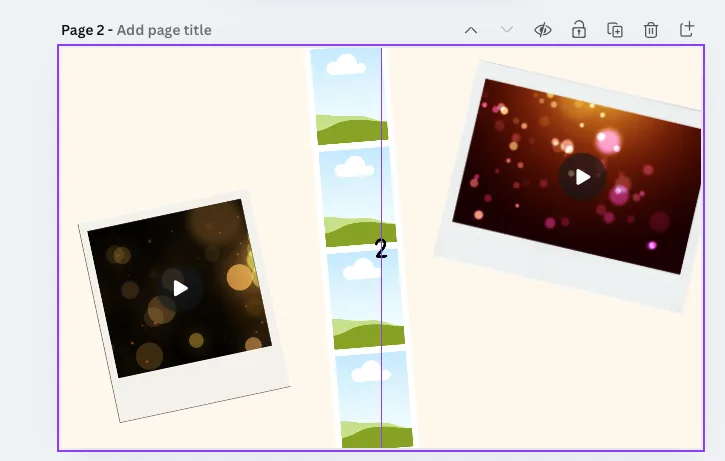Click the "Page 2 -" label

(x=87, y=30)
